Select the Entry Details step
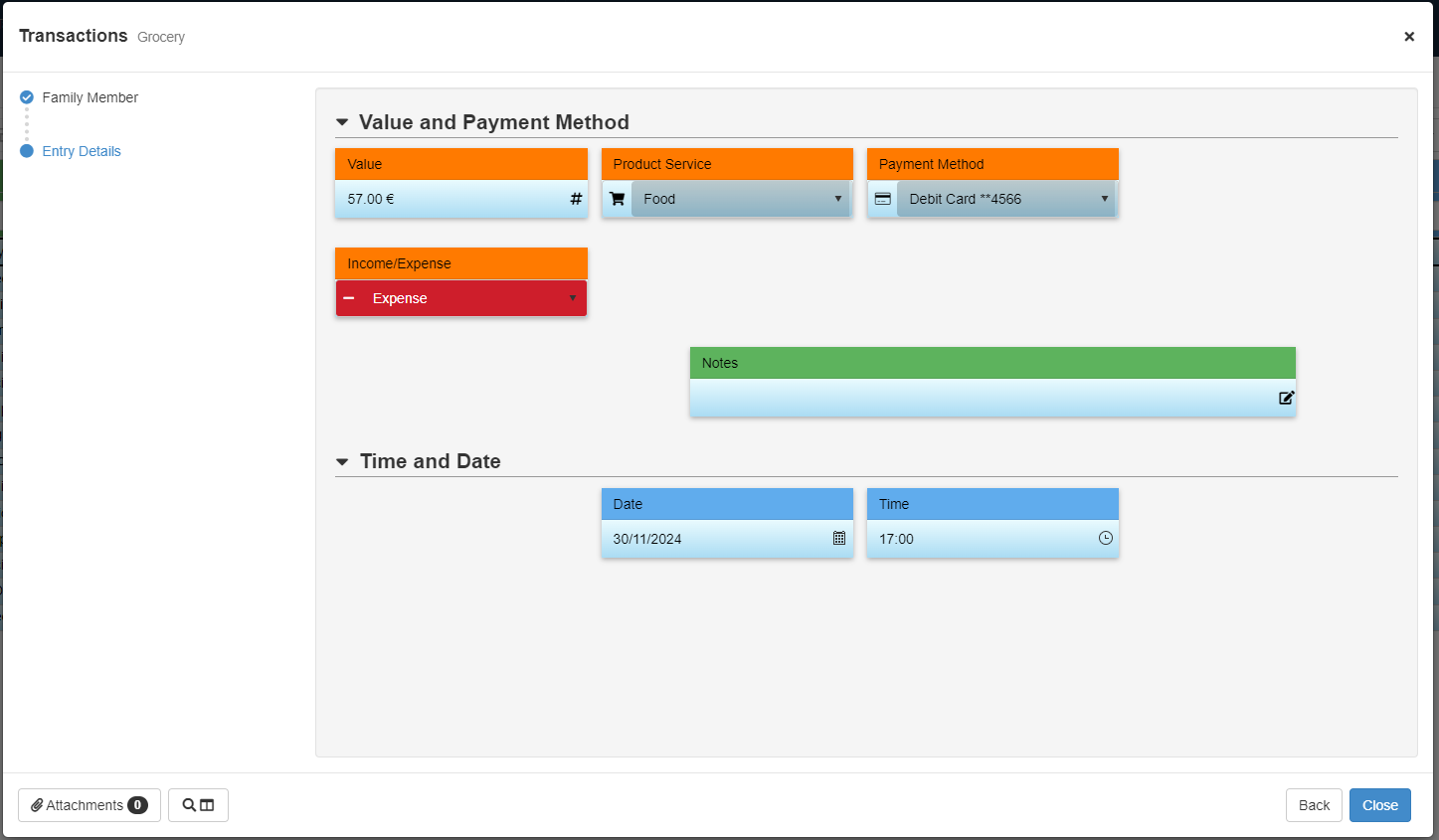 pos(82,151)
